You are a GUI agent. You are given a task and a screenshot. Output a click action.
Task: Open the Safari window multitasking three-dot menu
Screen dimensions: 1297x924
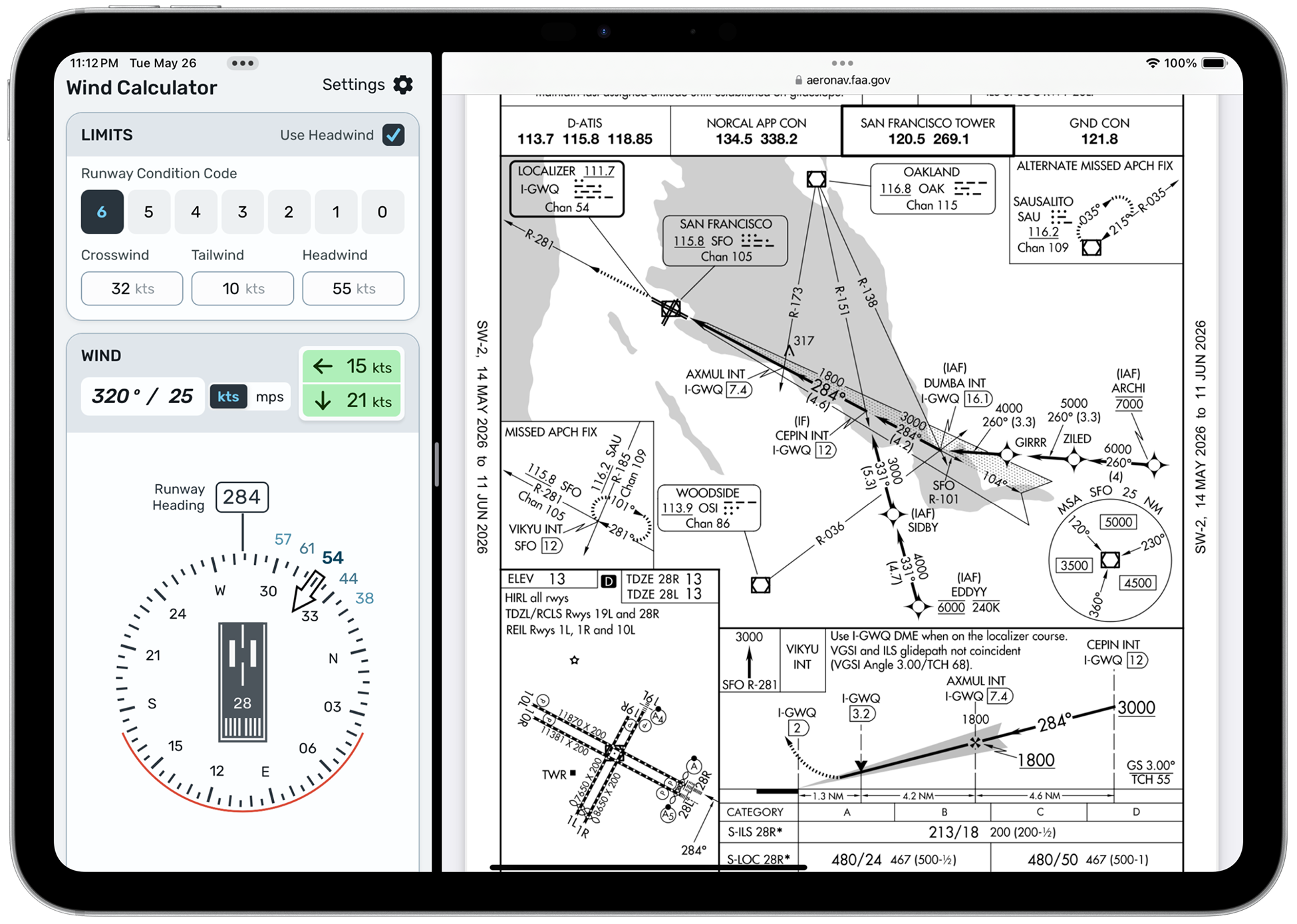click(842, 63)
